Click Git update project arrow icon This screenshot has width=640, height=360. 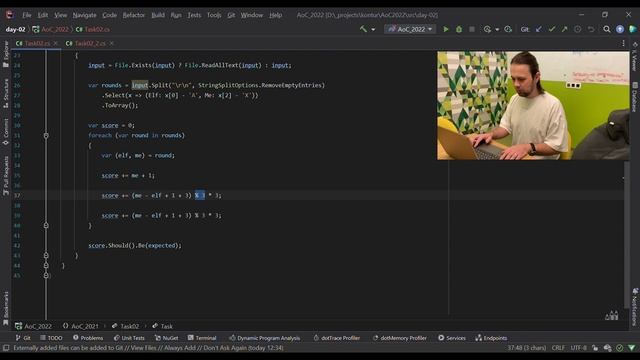[539, 29]
